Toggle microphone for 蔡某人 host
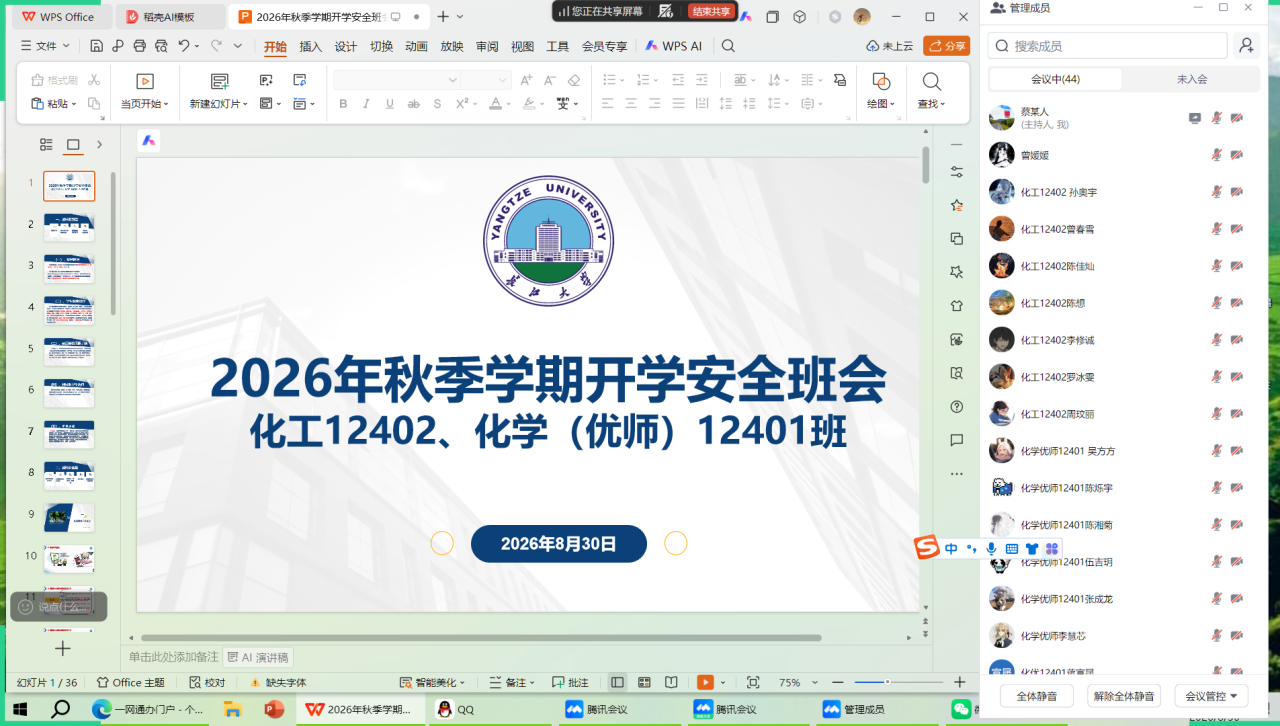This screenshot has width=1280, height=726. pos(1217,118)
